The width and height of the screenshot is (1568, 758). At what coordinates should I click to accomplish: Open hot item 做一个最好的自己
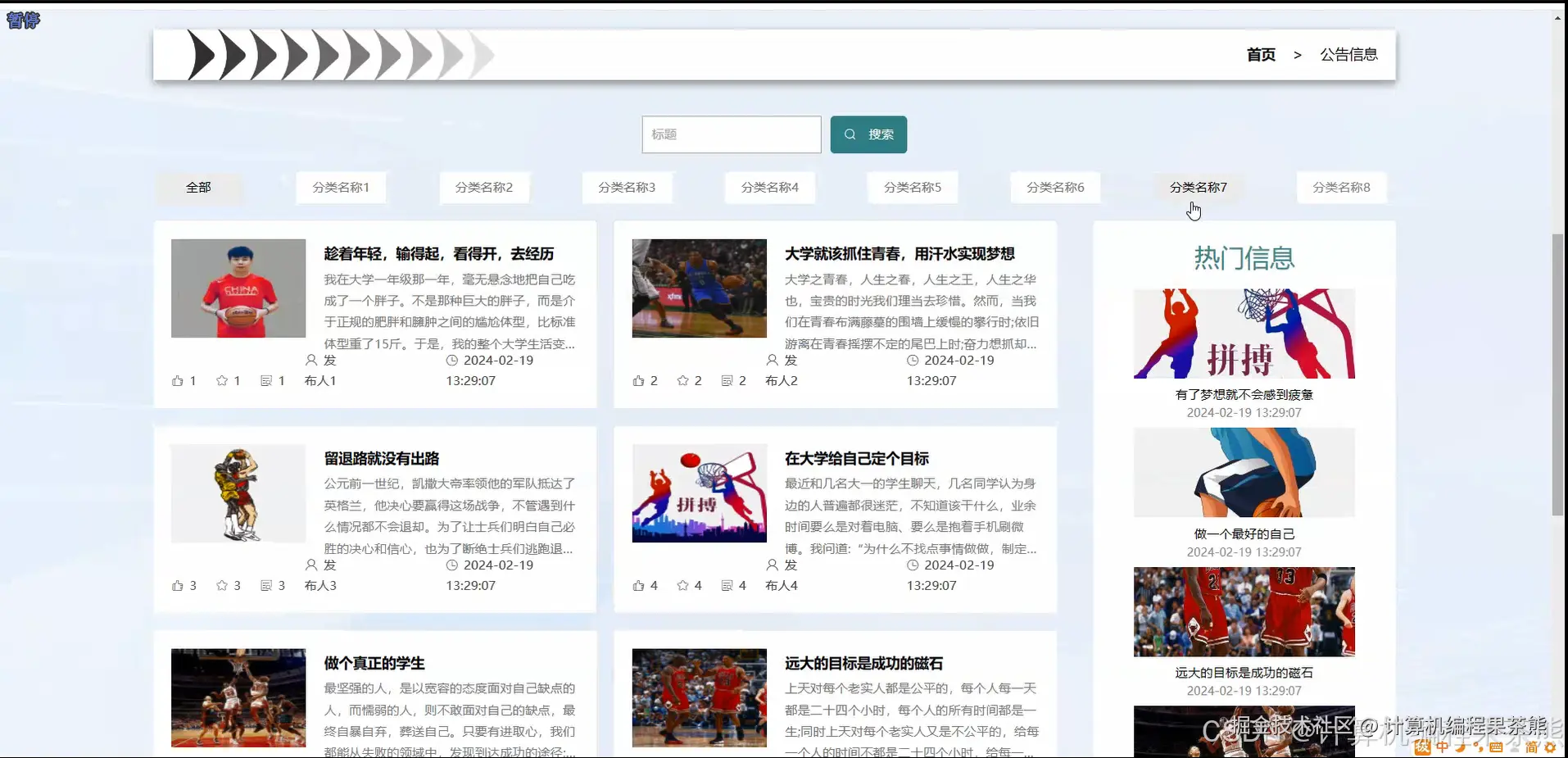(1244, 534)
